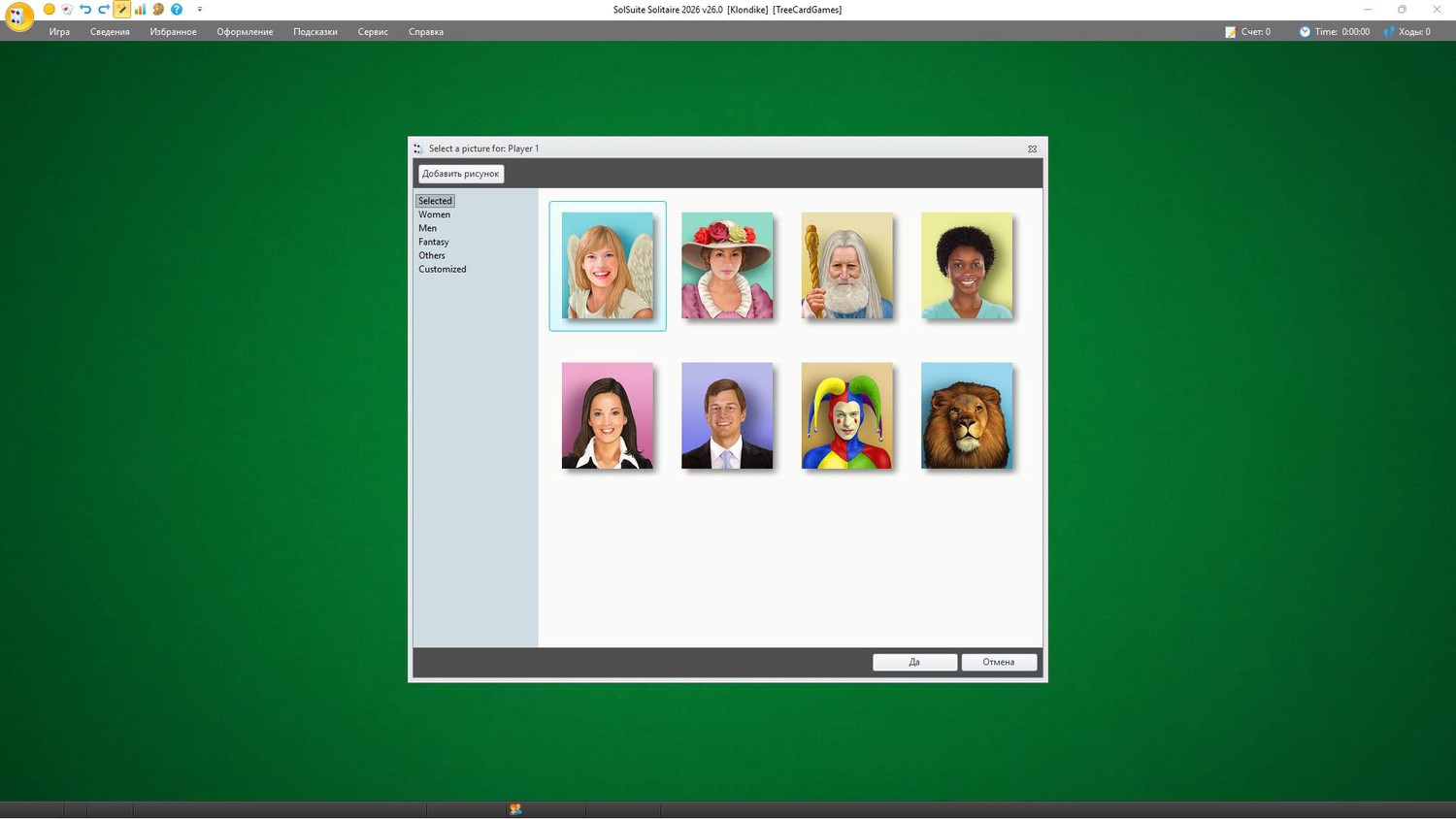Click the paint palette appearance icon
Screen dimensions: 1456x819
pyautogui.click(x=158, y=10)
